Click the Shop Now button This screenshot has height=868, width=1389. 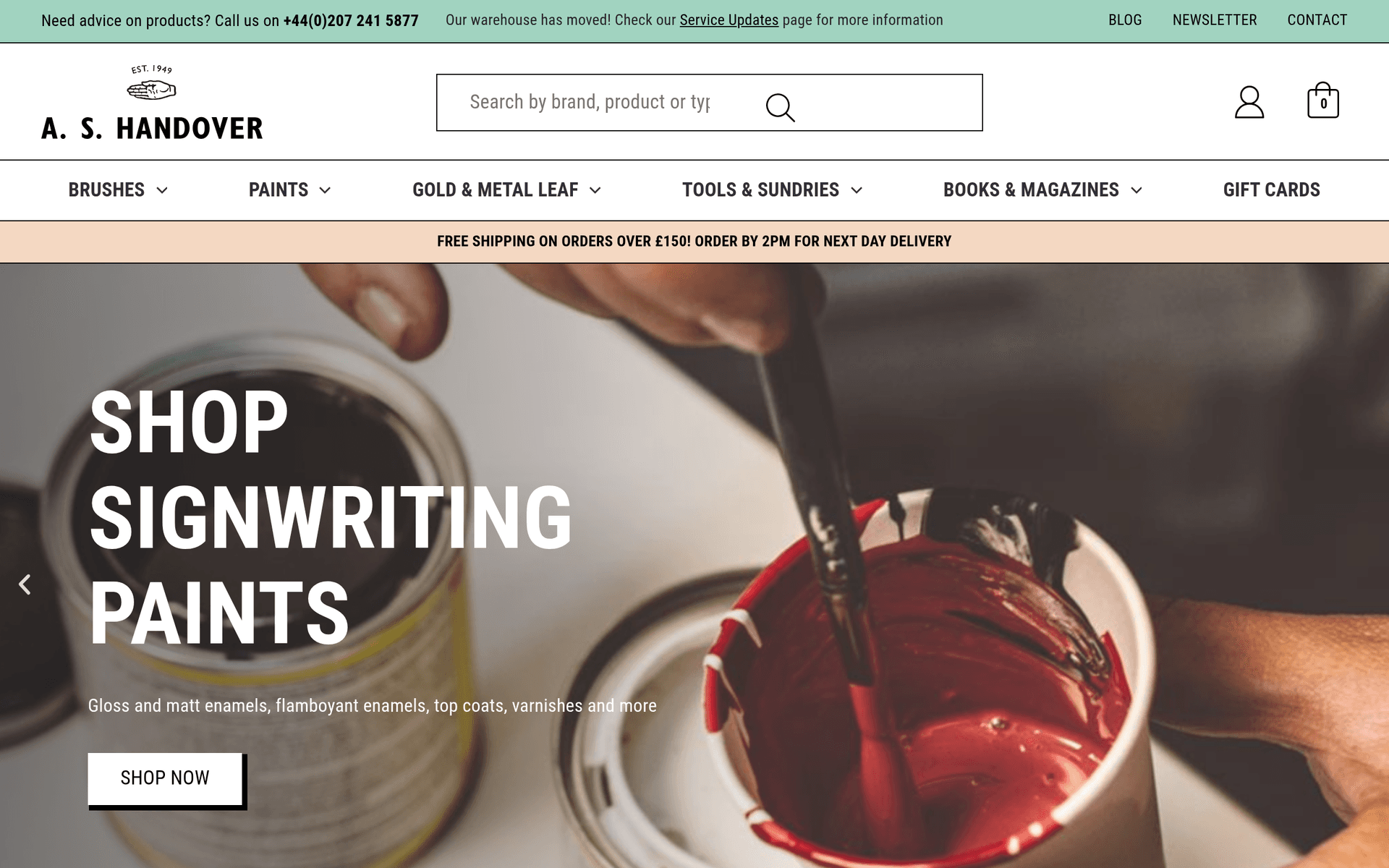point(166,779)
